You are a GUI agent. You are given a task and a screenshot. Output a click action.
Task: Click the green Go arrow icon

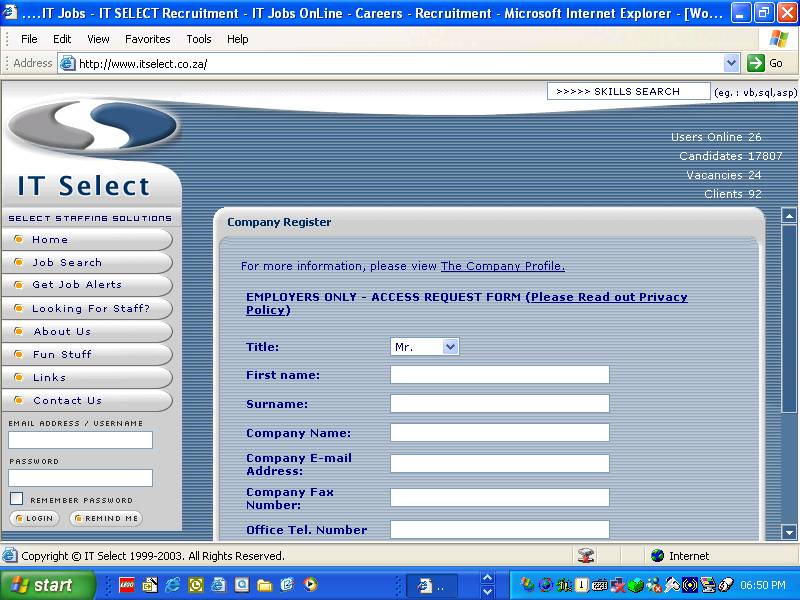click(756, 63)
